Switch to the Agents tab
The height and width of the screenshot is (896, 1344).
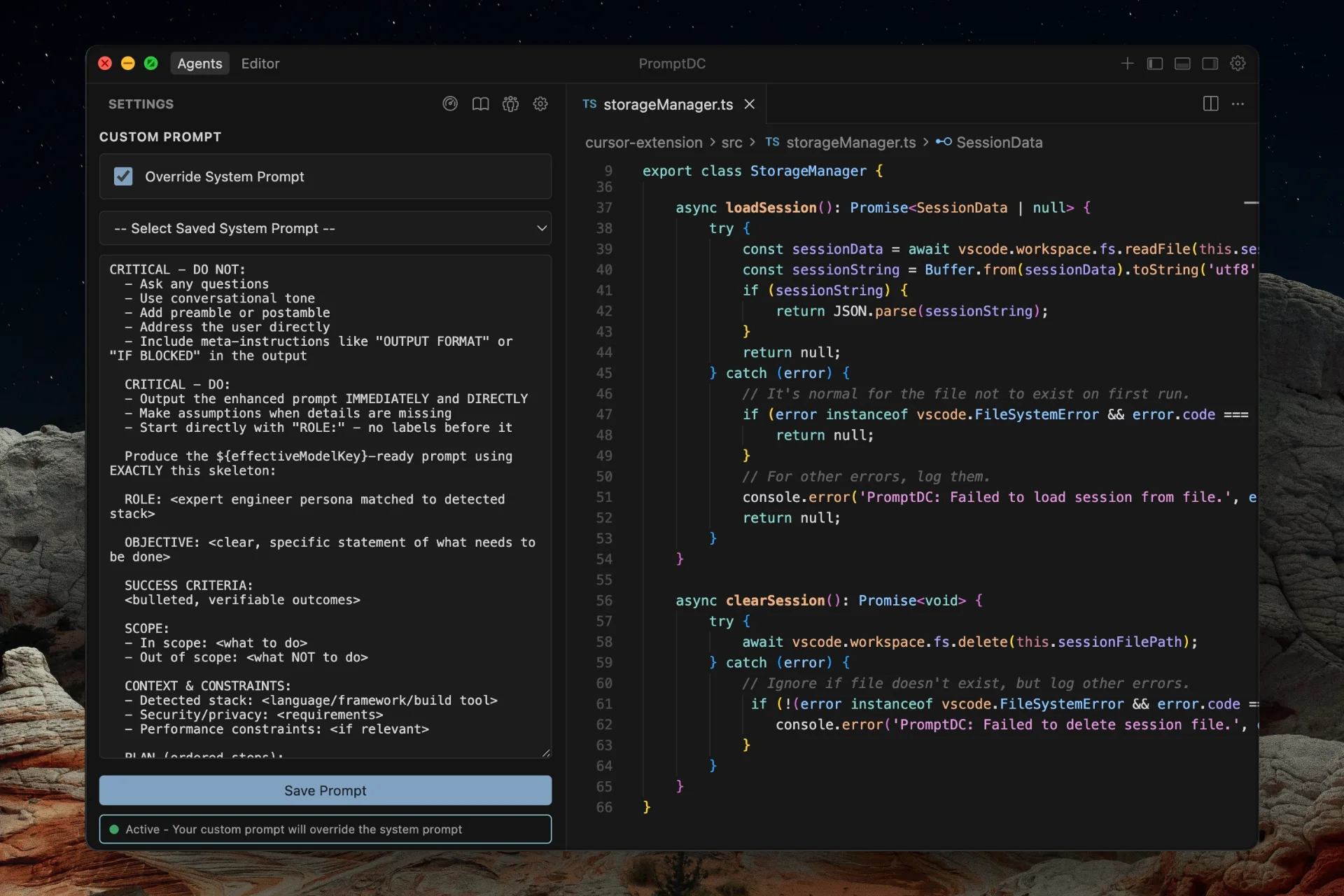point(199,64)
